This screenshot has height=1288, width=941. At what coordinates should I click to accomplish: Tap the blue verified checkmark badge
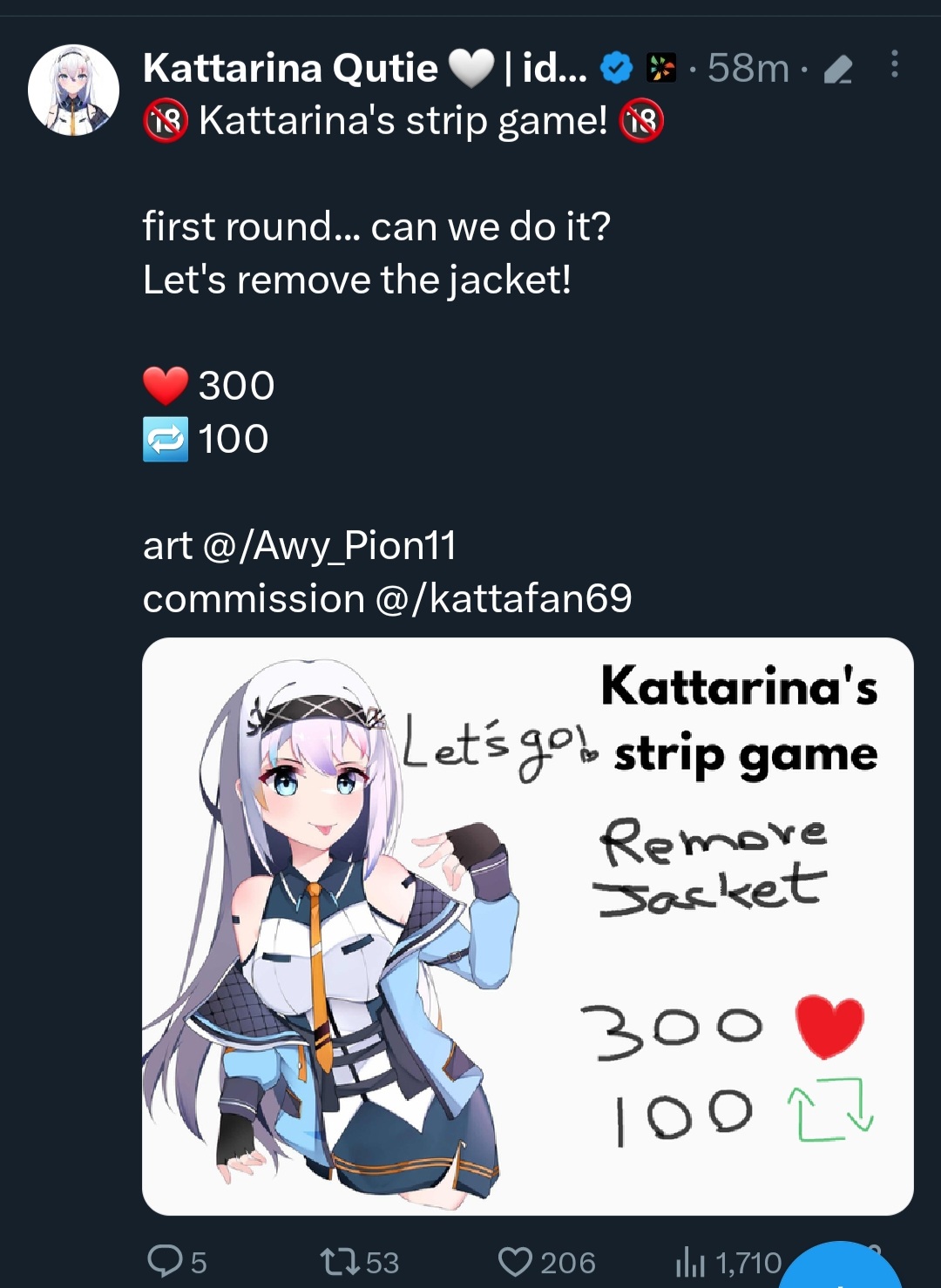617,68
